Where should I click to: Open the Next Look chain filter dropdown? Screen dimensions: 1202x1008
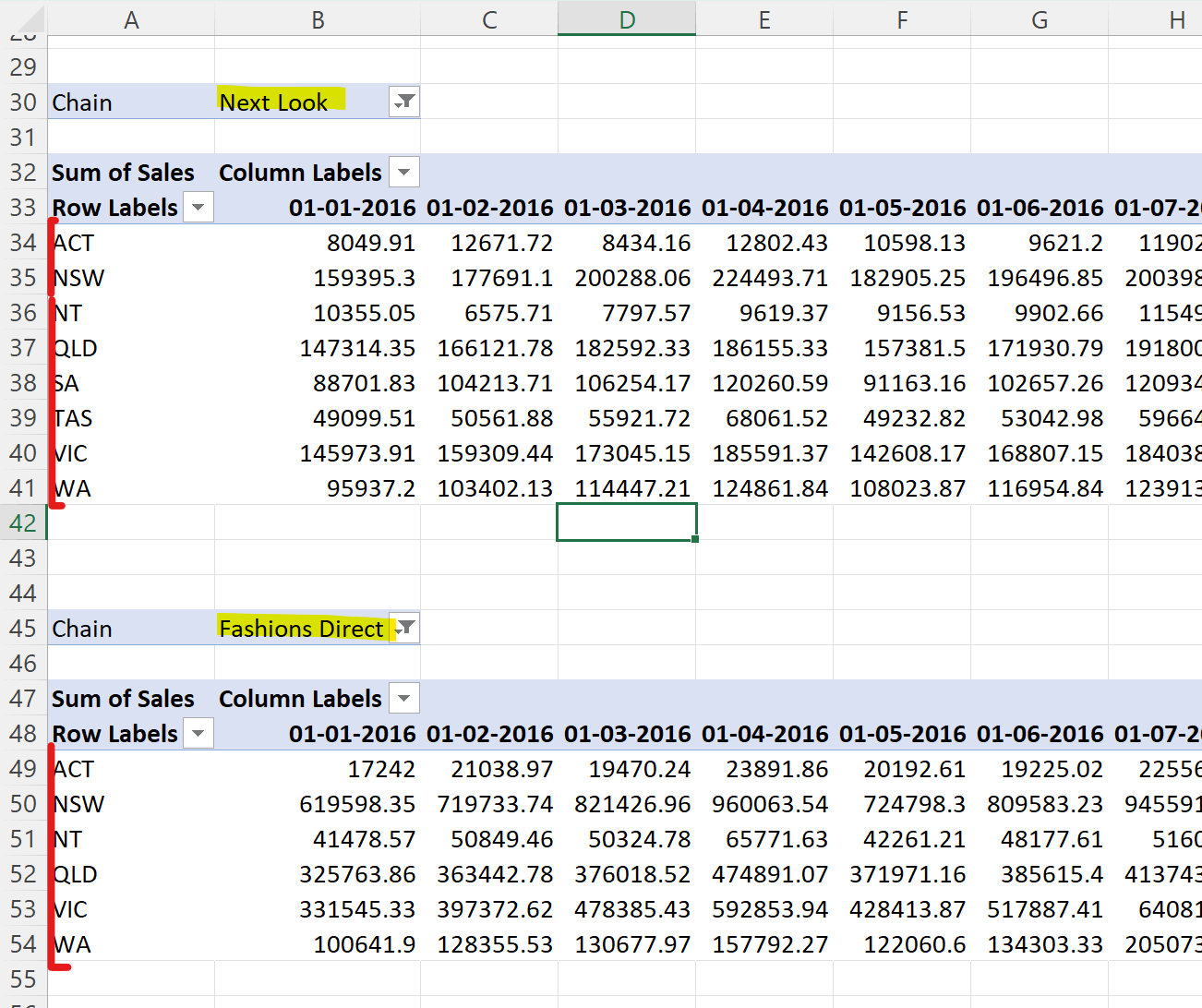pyautogui.click(x=404, y=102)
